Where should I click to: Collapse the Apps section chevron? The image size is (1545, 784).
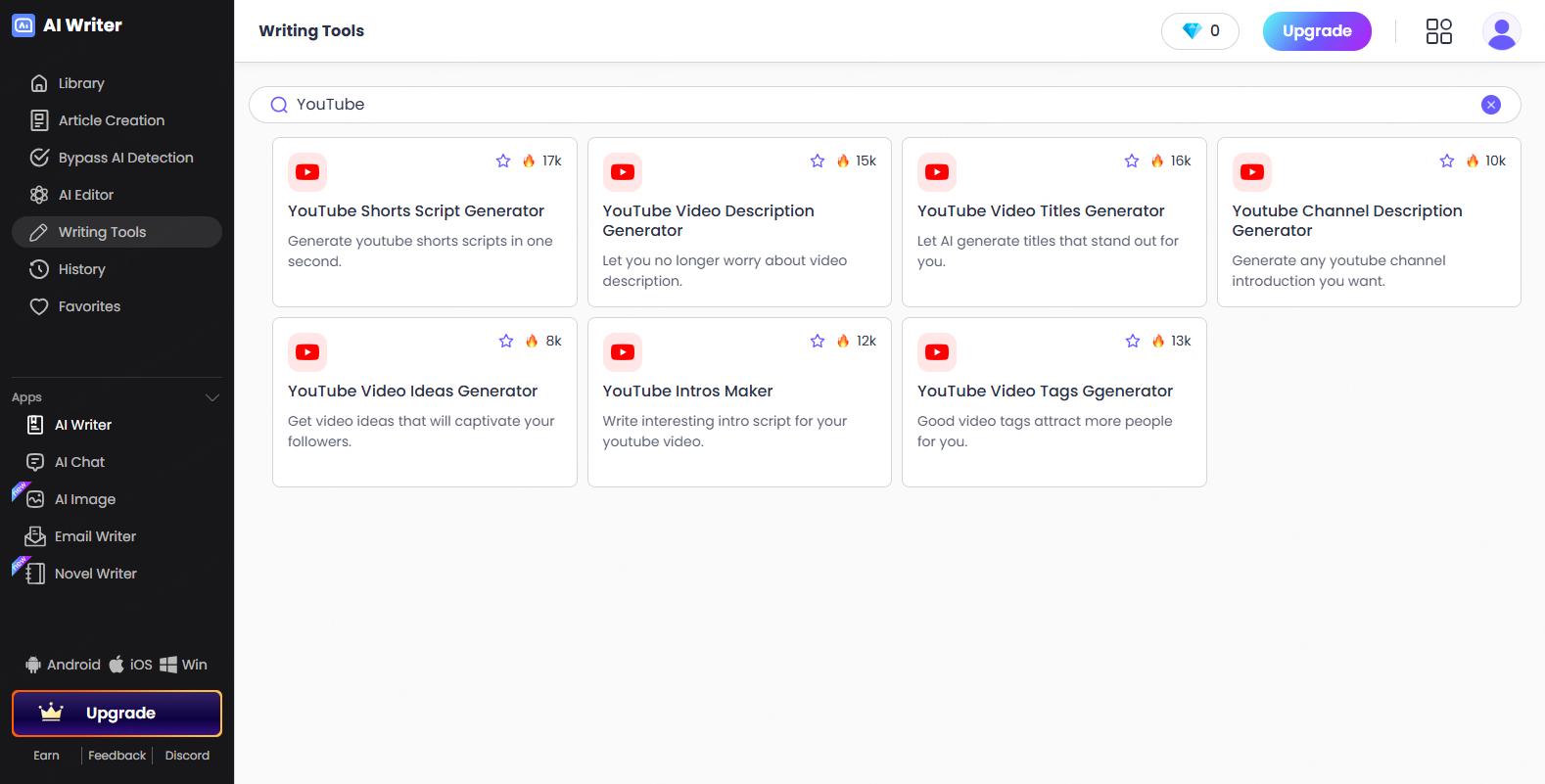click(x=212, y=397)
